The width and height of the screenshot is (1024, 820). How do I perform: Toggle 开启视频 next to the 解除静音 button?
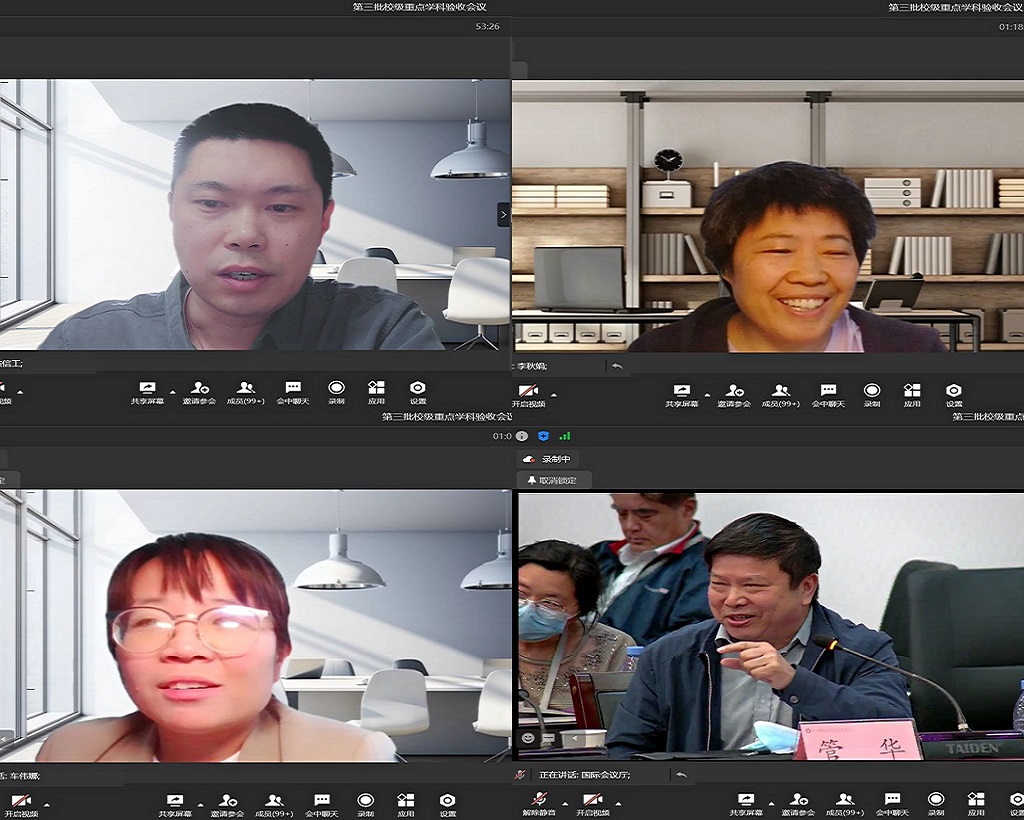pyautogui.click(x=592, y=799)
